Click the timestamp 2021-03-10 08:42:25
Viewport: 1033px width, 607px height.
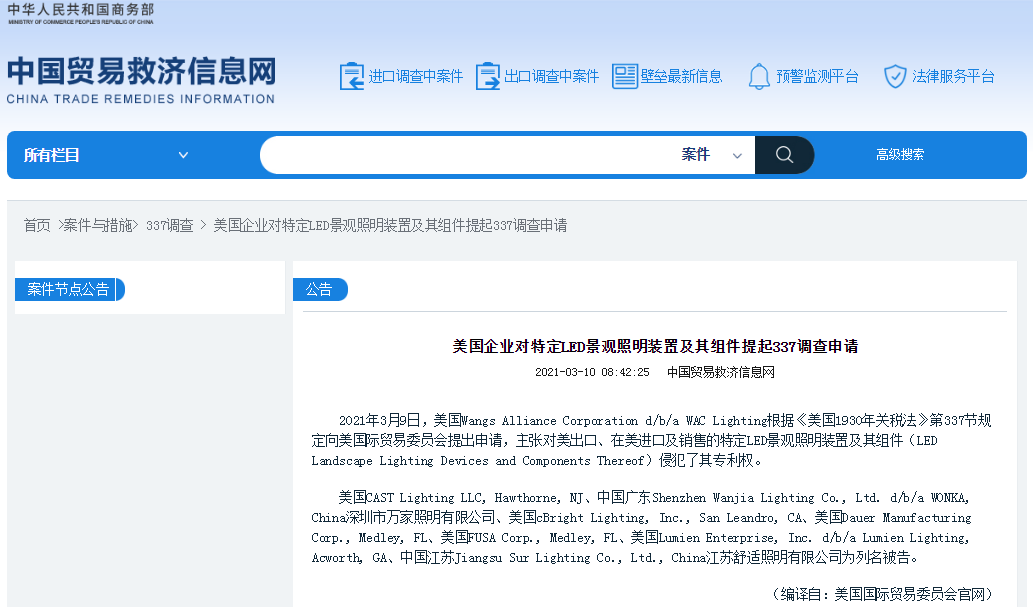coord(592,372)
